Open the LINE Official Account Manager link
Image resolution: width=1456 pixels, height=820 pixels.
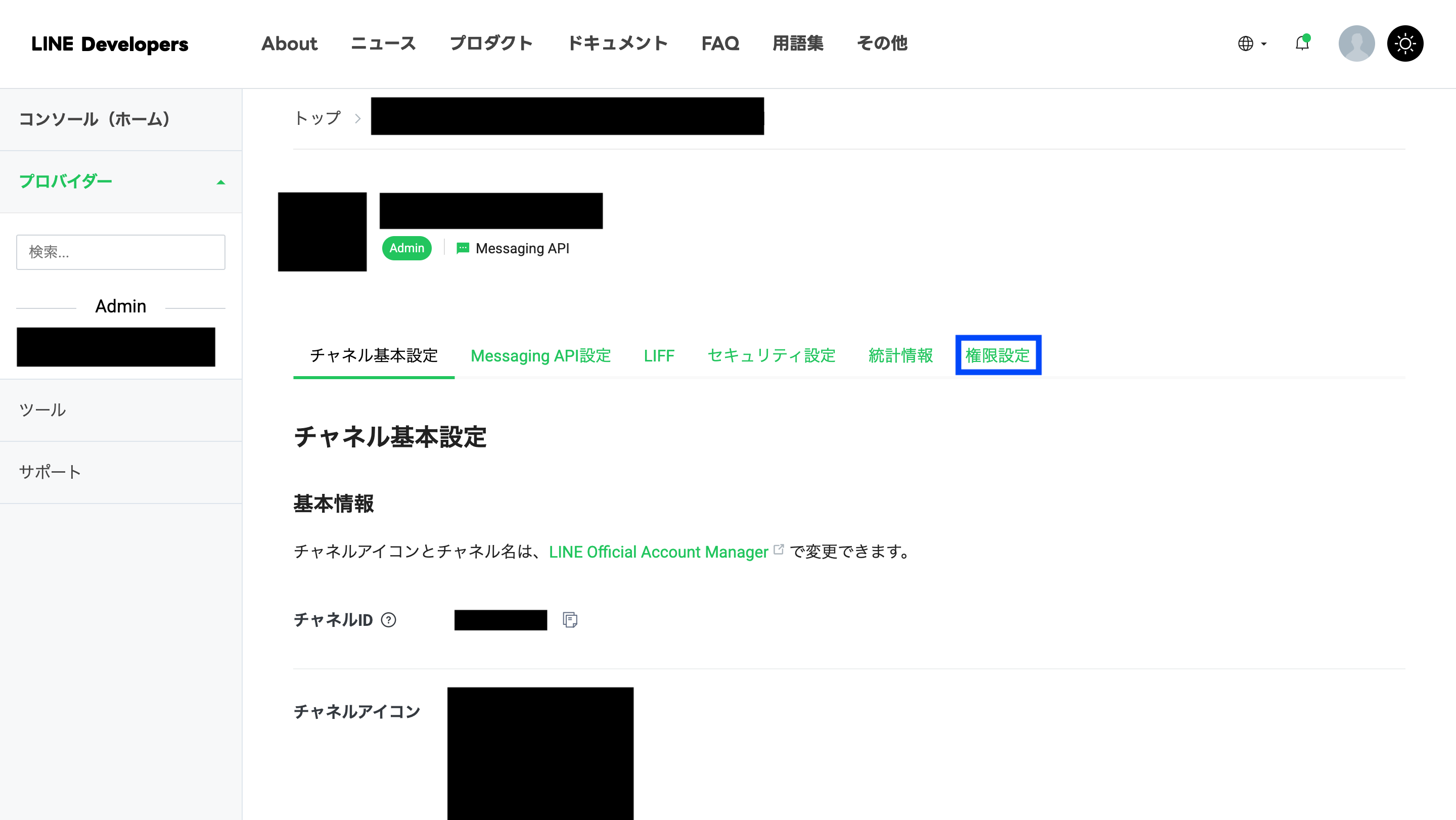658,552
